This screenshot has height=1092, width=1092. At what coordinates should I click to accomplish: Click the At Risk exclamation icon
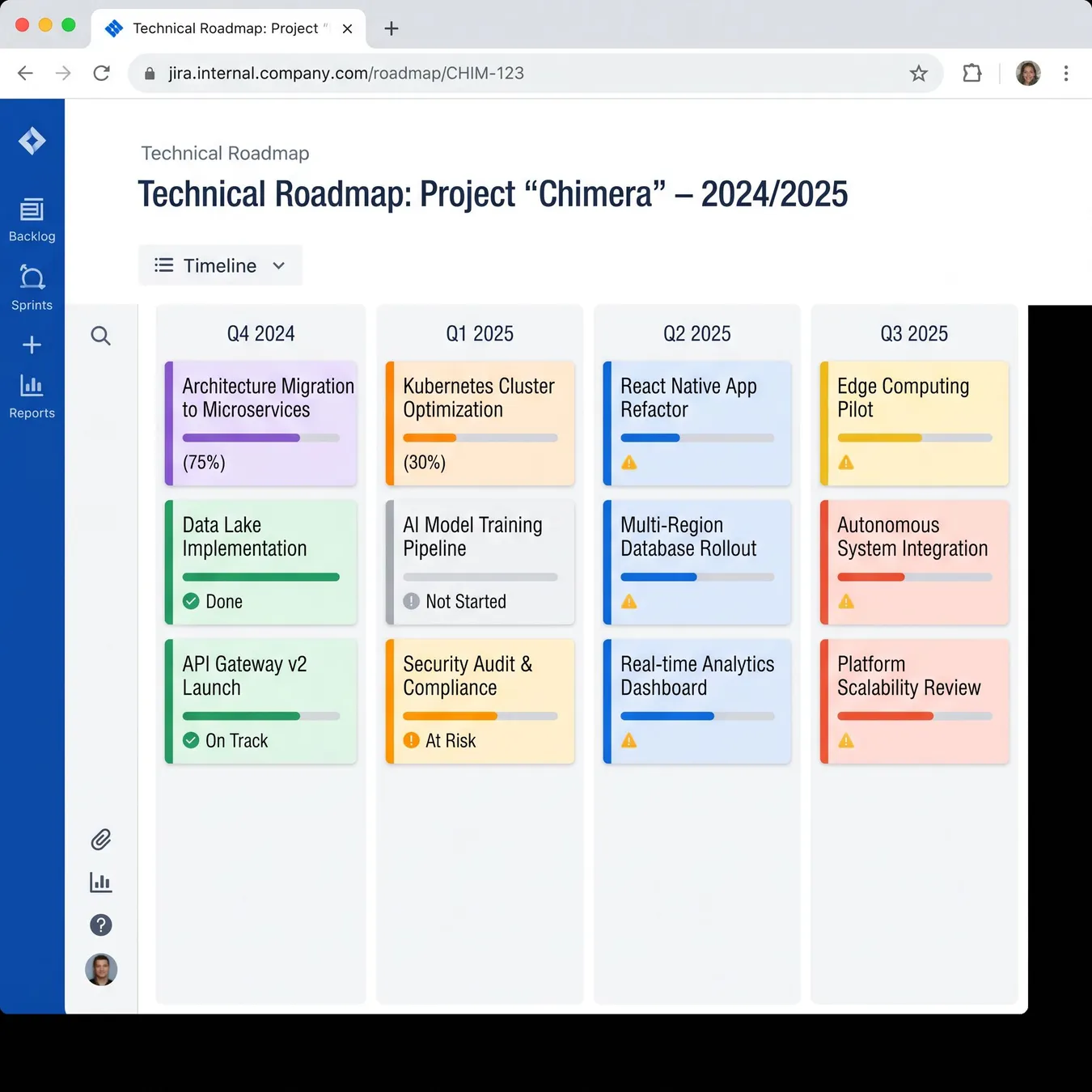point(411,740)
